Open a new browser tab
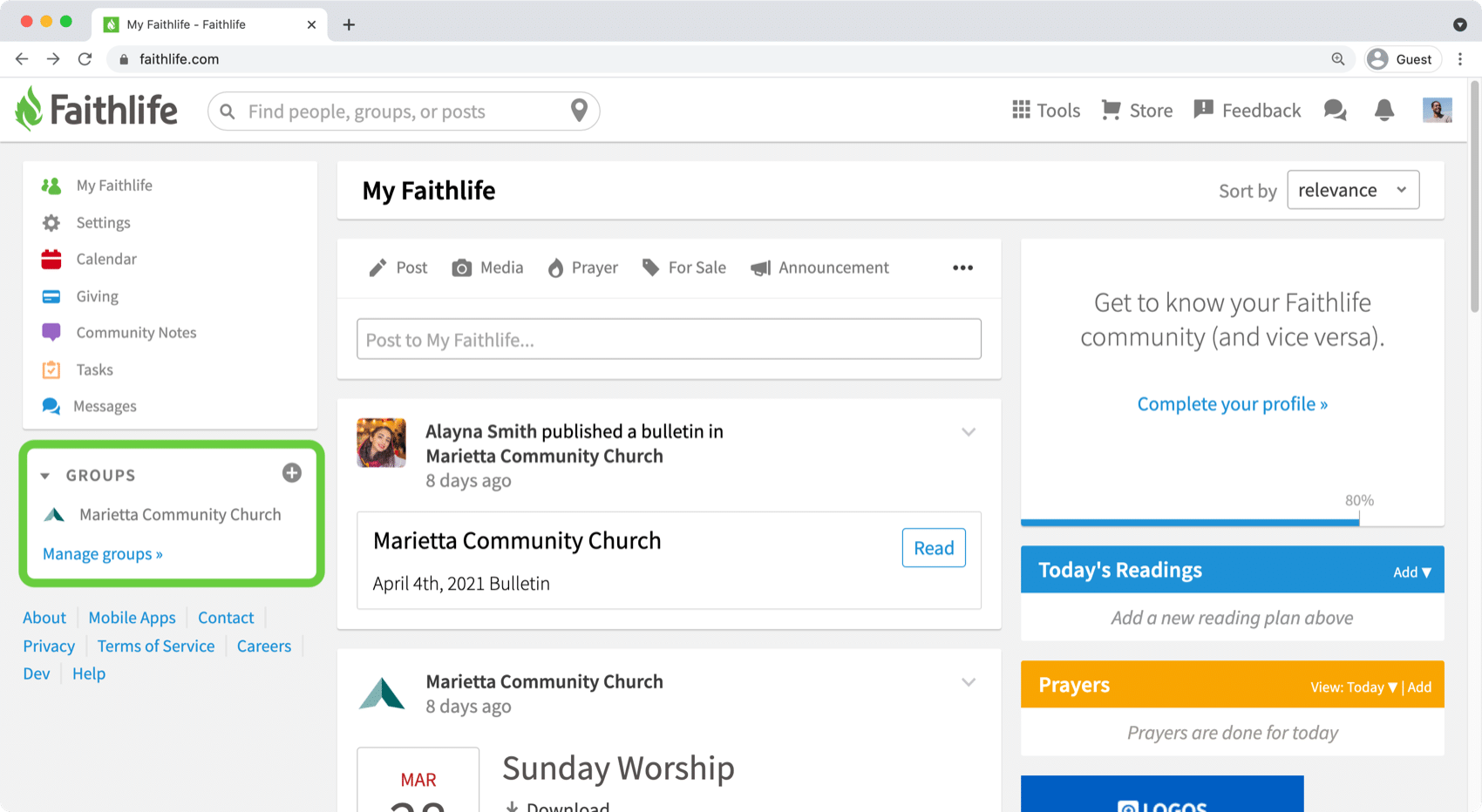 (x=349, y=24)
